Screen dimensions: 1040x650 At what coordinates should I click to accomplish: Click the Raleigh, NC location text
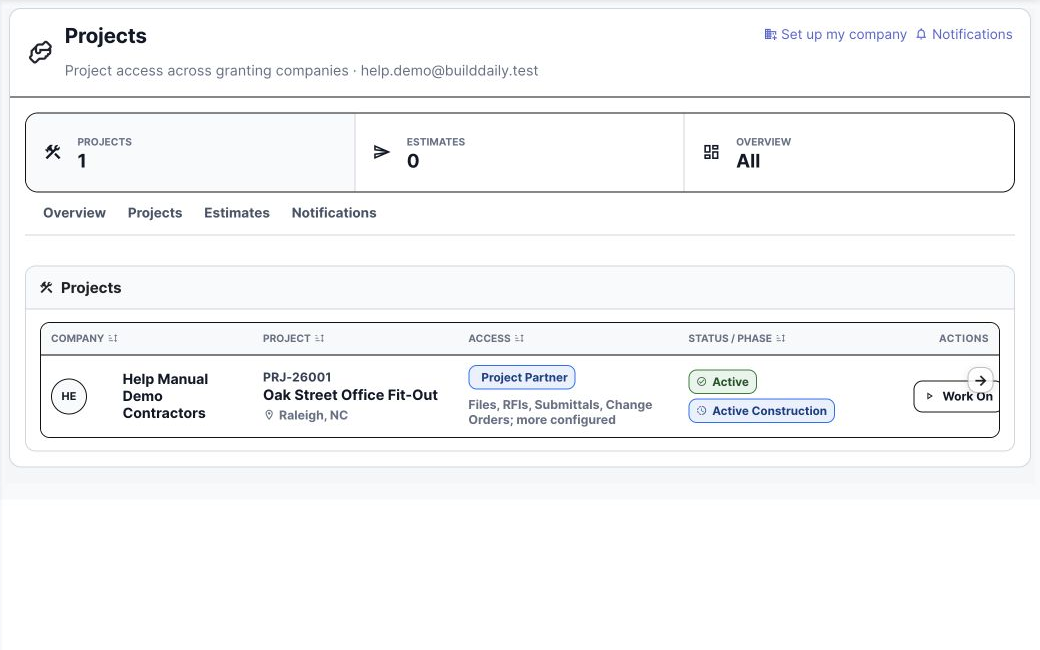313,415
